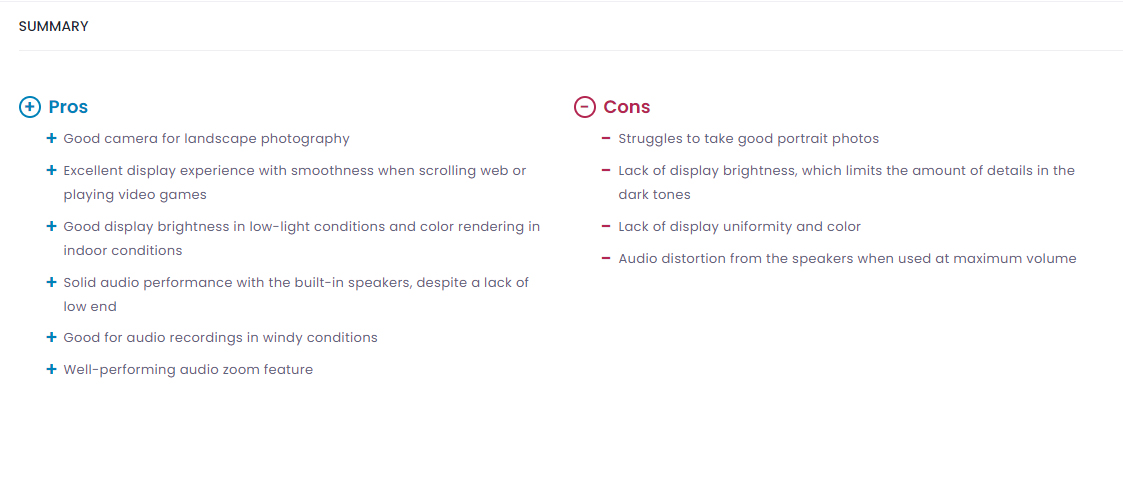1123x486 pixels.
Task: Click plus icon before Solid audio performance
Action: click(x=51, y=282)
